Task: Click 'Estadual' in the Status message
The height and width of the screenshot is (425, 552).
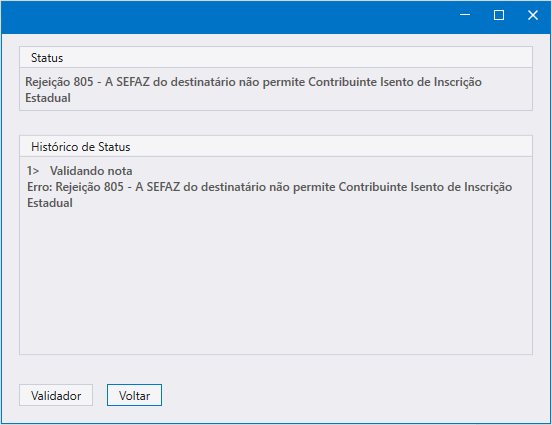Action: coord(48,98)
